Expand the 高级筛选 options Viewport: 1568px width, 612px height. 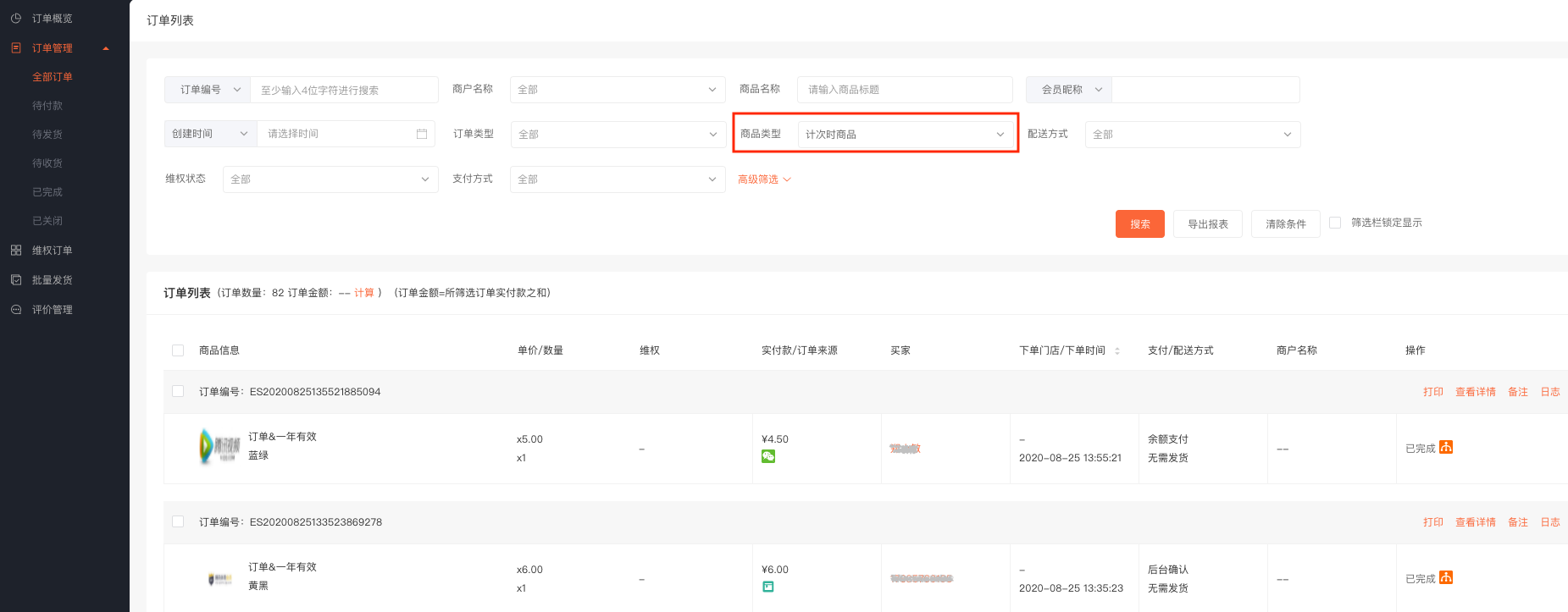pyautogui.click(x=763, y=179)
